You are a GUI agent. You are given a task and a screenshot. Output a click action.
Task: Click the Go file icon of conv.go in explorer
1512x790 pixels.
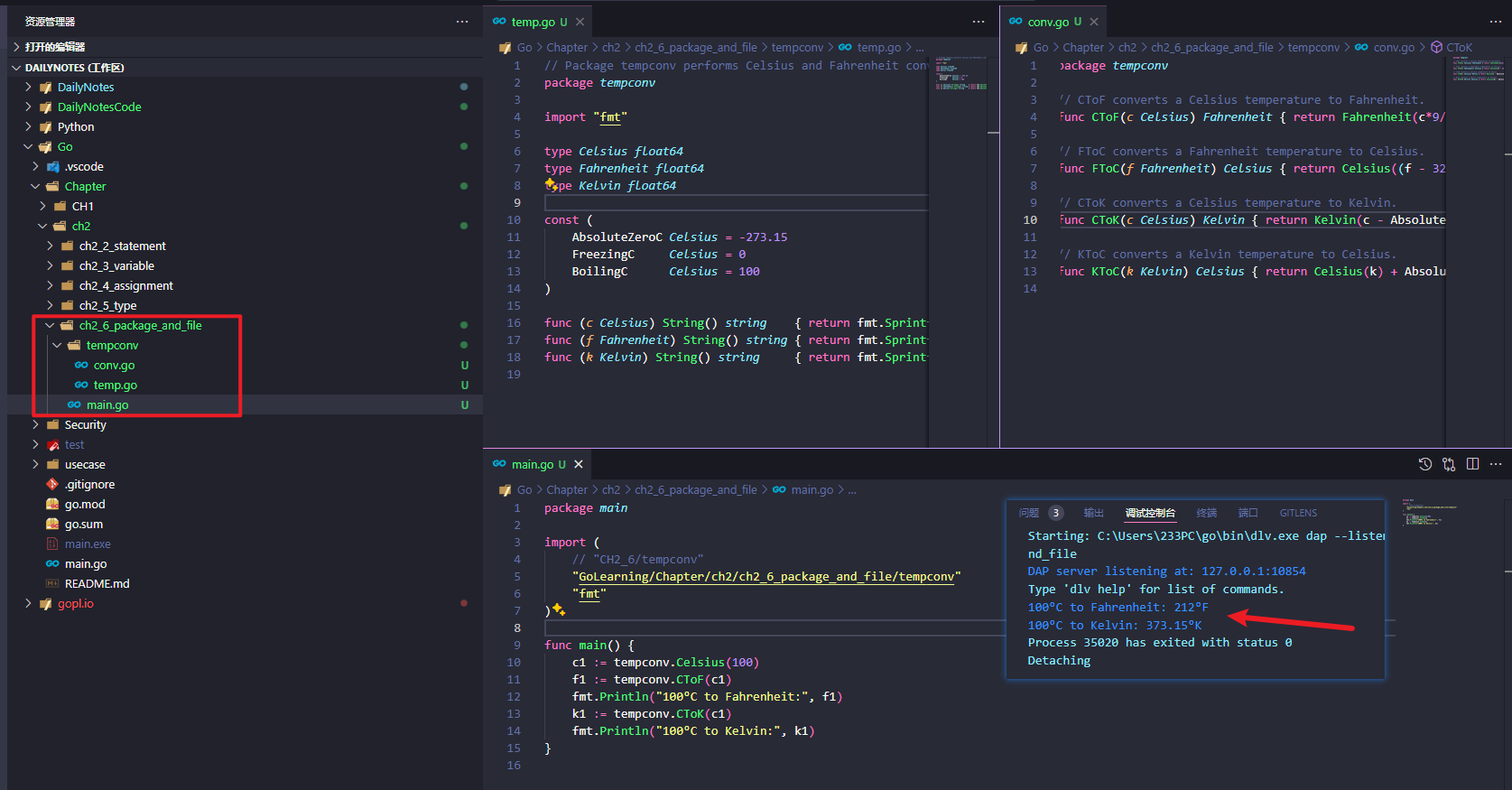tap(81, 365)
